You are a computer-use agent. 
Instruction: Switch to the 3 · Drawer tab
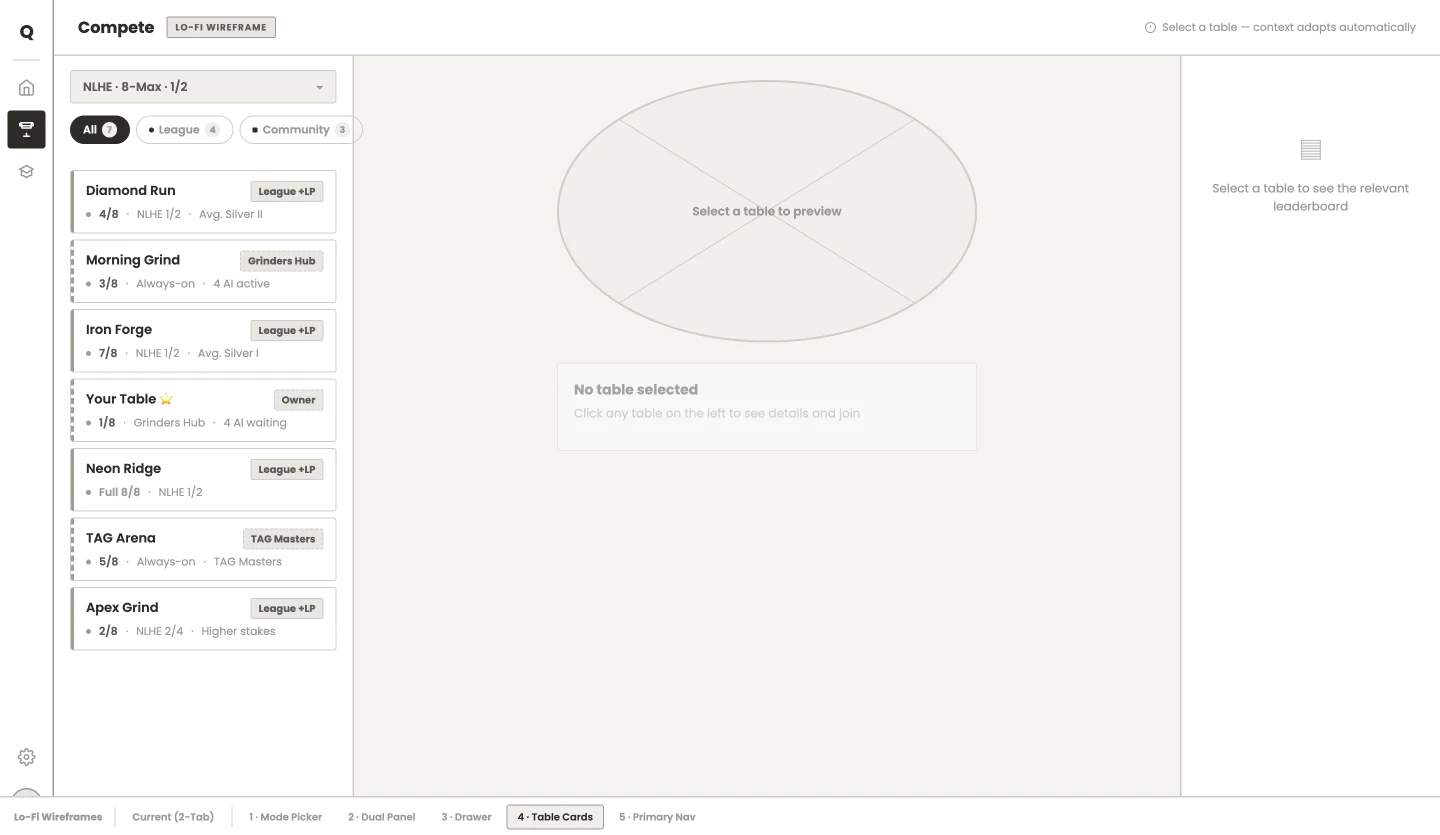(466, 817)
